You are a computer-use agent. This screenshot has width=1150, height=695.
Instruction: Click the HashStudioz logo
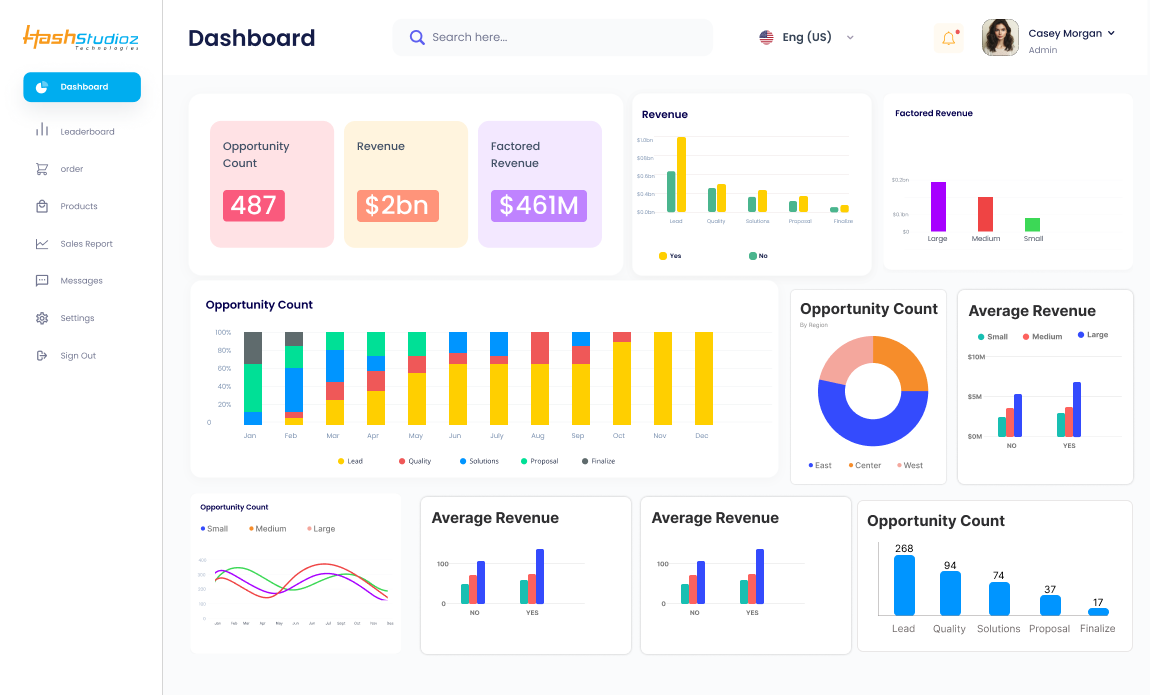[78, 37]
